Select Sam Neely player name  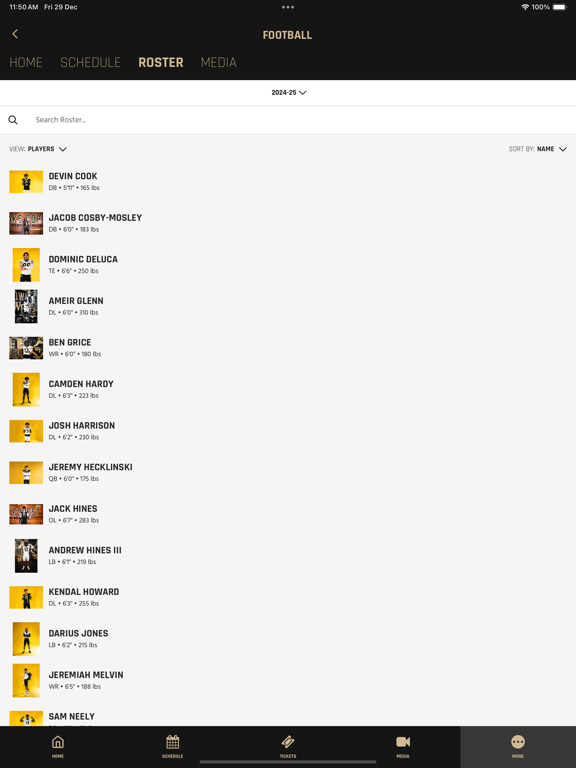tap(72, 717)
